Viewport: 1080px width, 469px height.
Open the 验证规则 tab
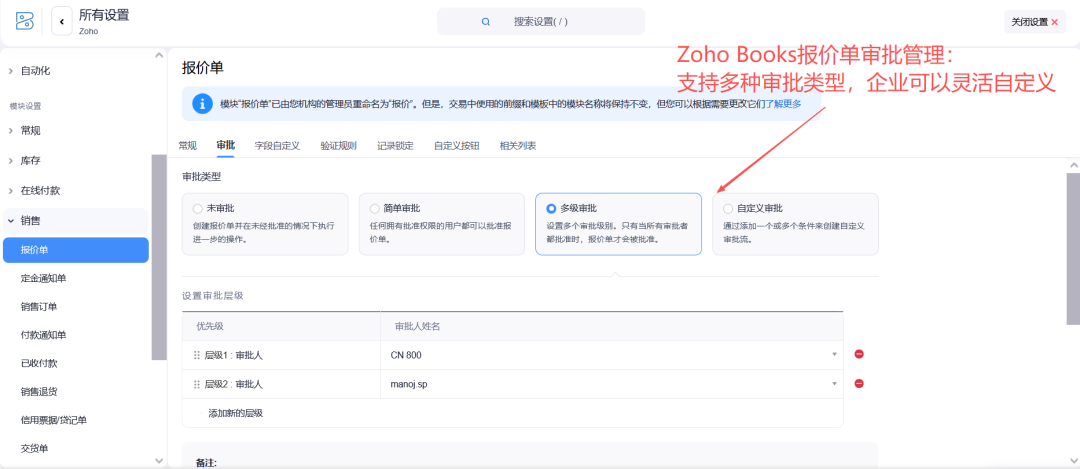(338, 145)
